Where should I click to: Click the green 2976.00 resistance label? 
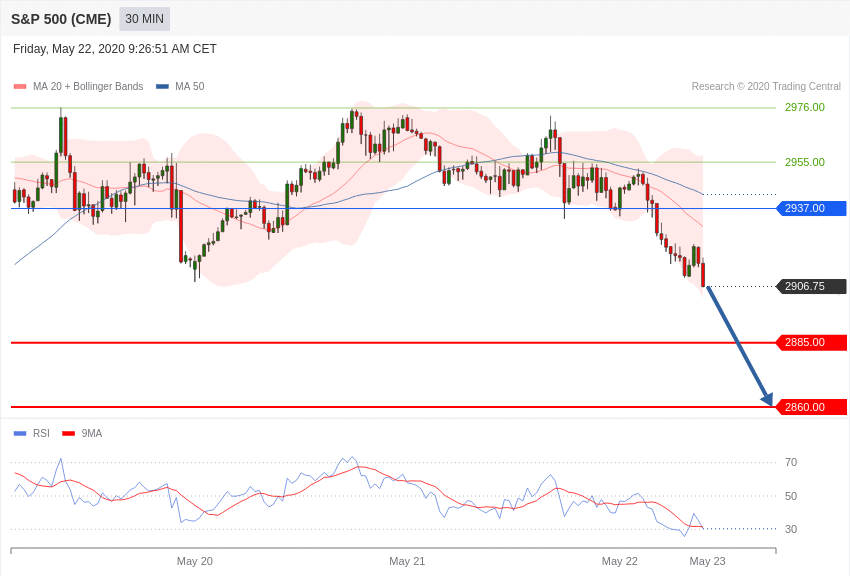(x=804, y=107)
